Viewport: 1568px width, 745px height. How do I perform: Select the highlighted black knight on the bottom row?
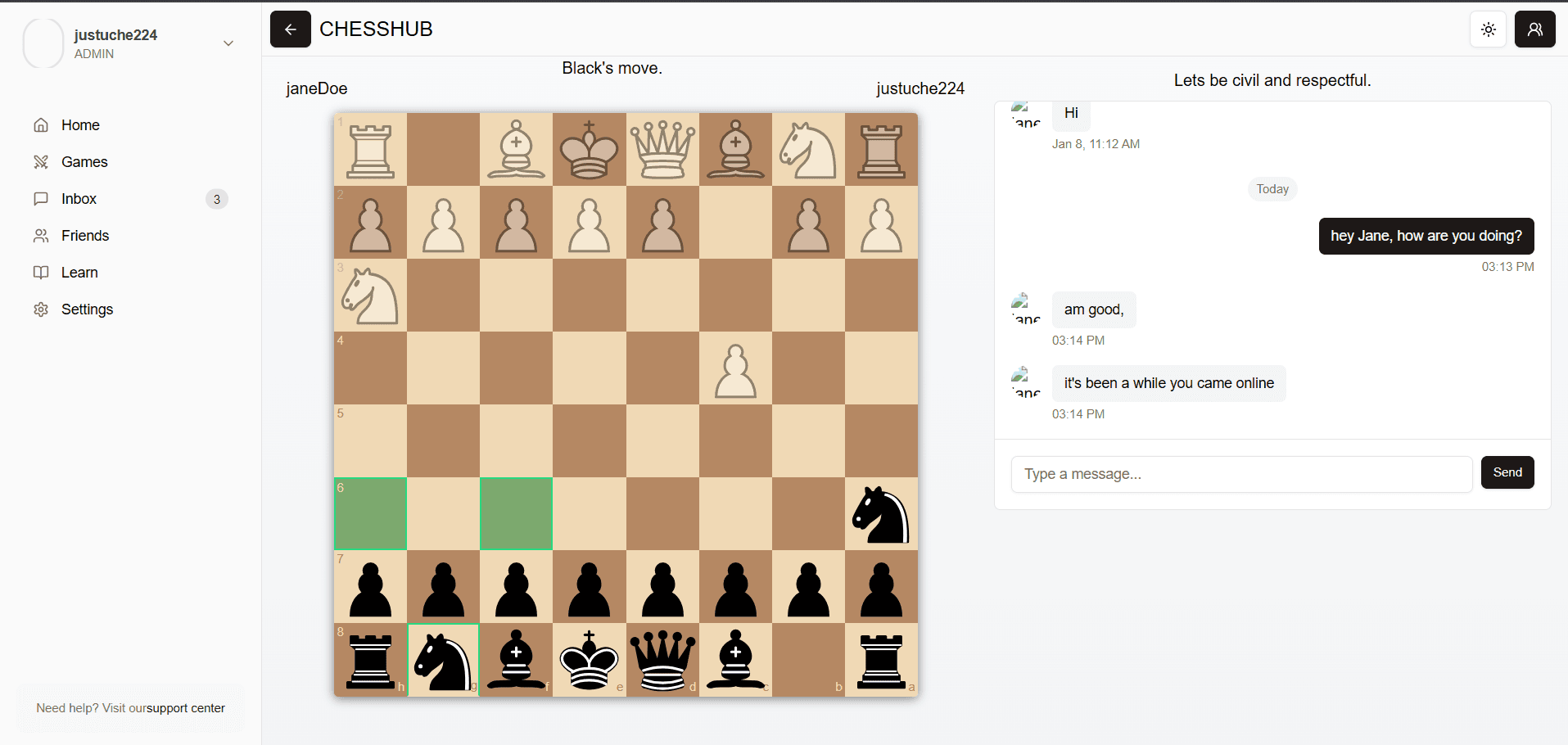[x=443, y=660]
